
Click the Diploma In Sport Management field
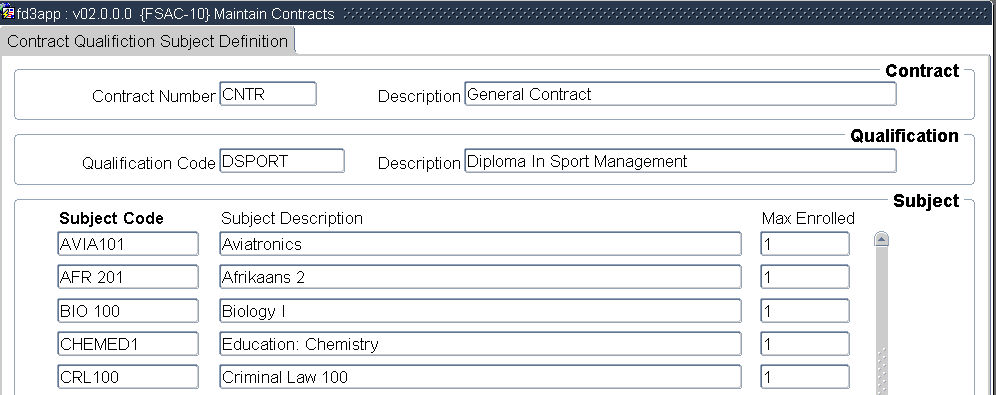point(680,161)
